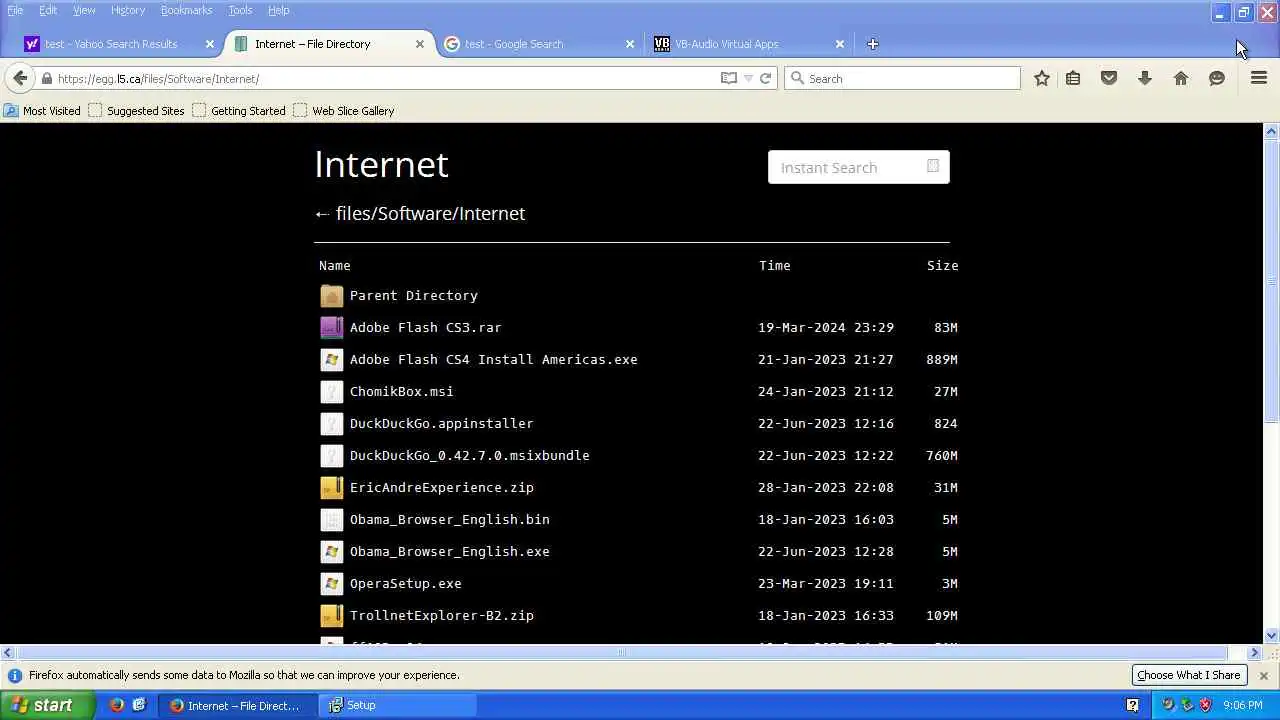Bookmark this page with the star icon

[x=1042, y=78]
